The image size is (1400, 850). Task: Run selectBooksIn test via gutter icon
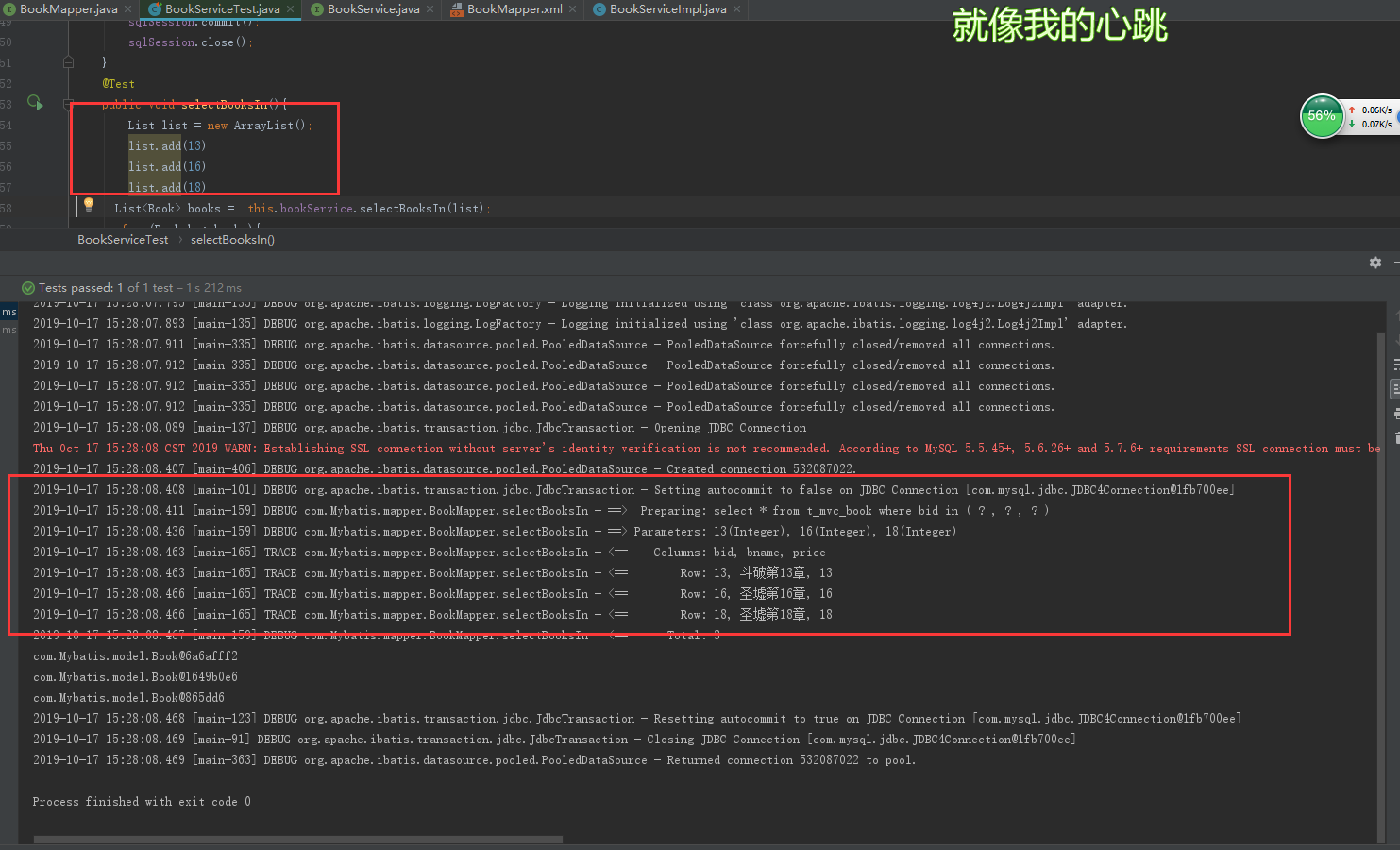point(35,102)
